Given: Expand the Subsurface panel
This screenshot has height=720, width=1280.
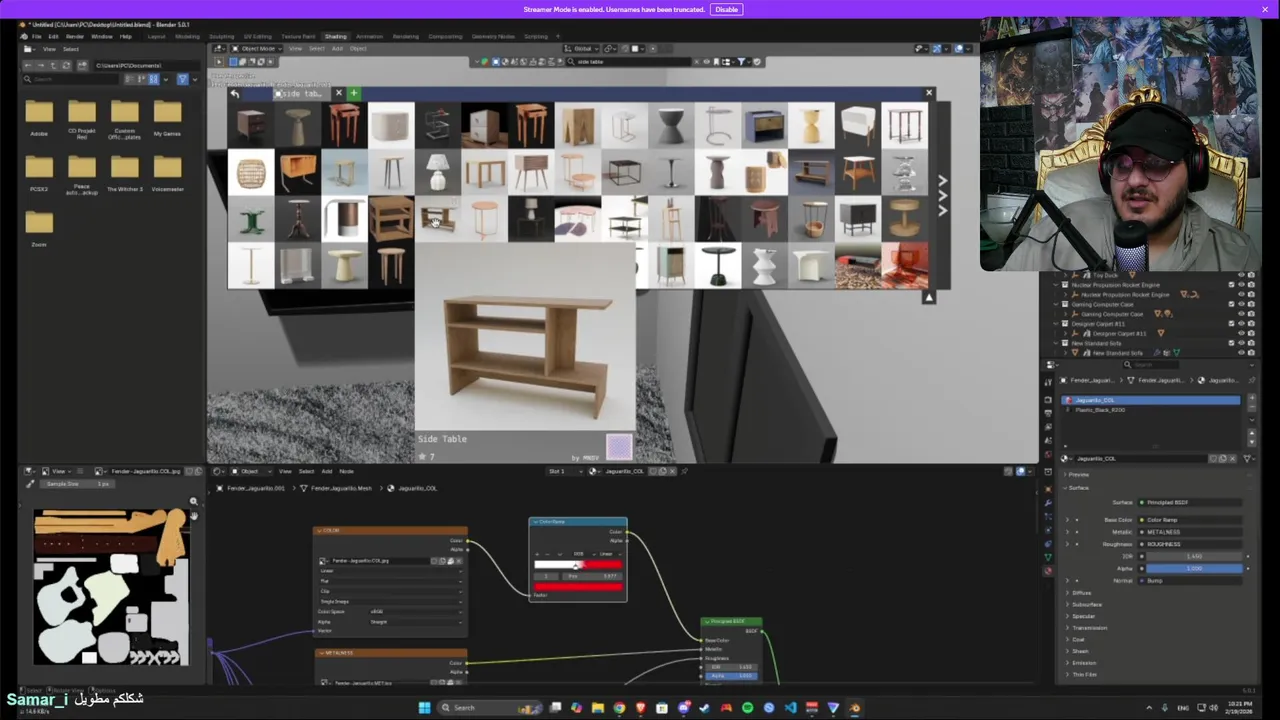Looking at the screenshot, I should point(1086,604).
